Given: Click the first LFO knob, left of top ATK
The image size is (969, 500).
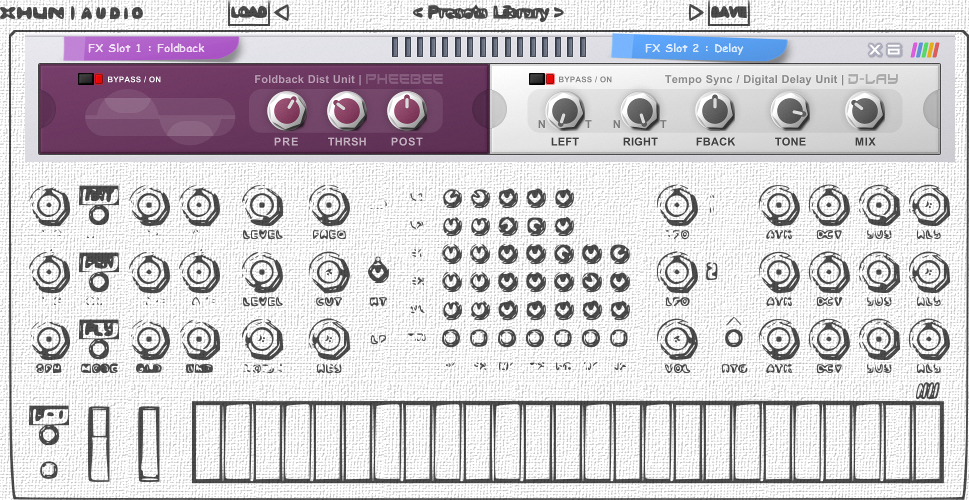Looking at the screenshot, I should point(677,206).
